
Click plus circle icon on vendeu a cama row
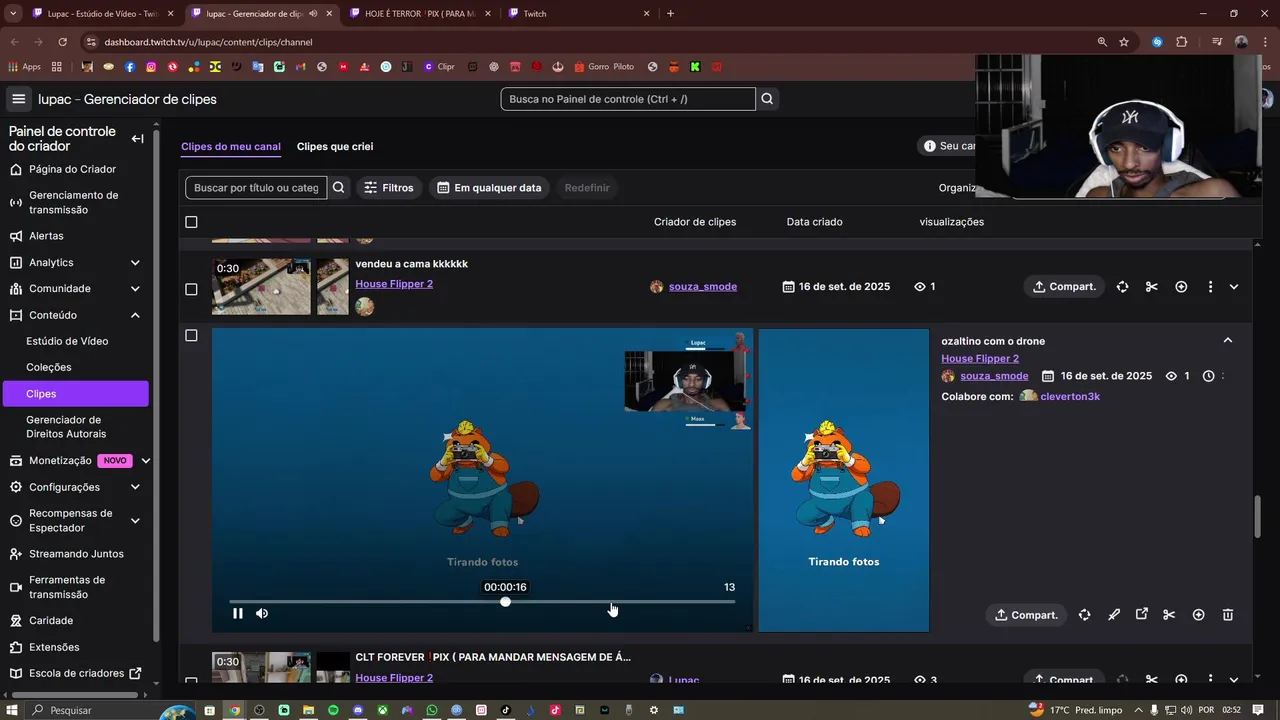click(x=1181, y=287)
